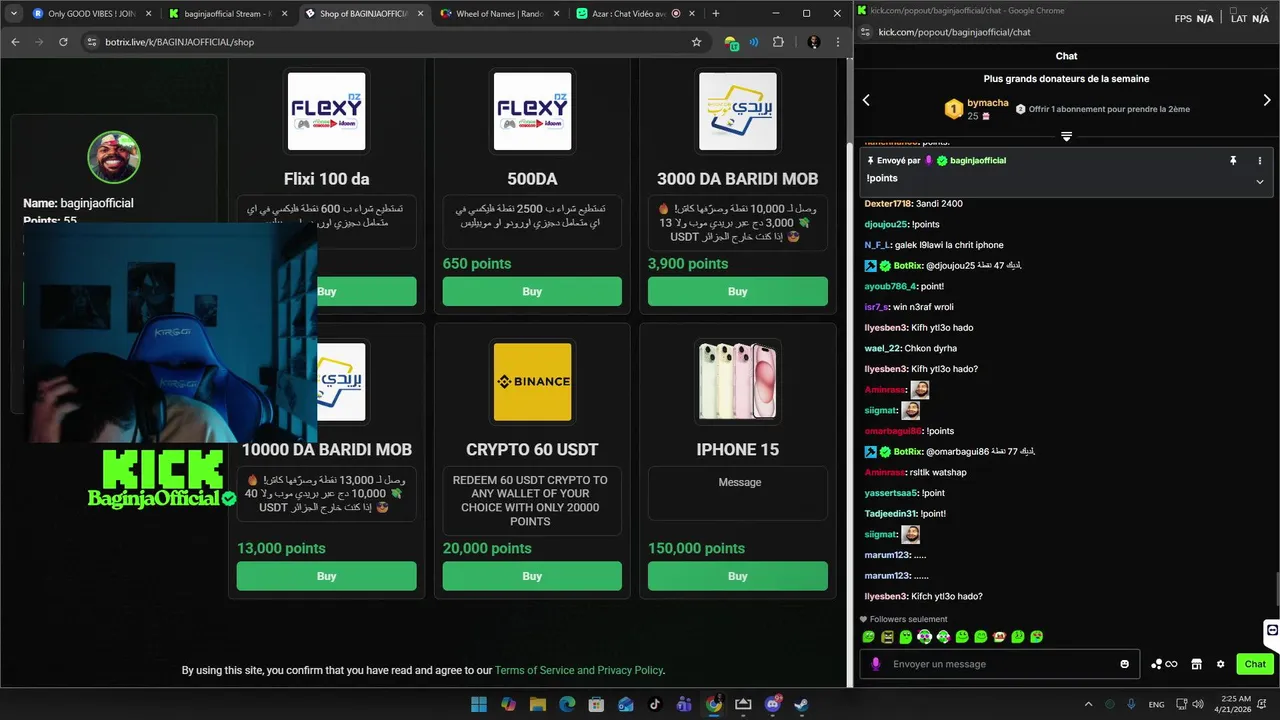The image size is (1280, 720).
Task: Click the IPHONE 15 Message field
Action: [738, 494]
